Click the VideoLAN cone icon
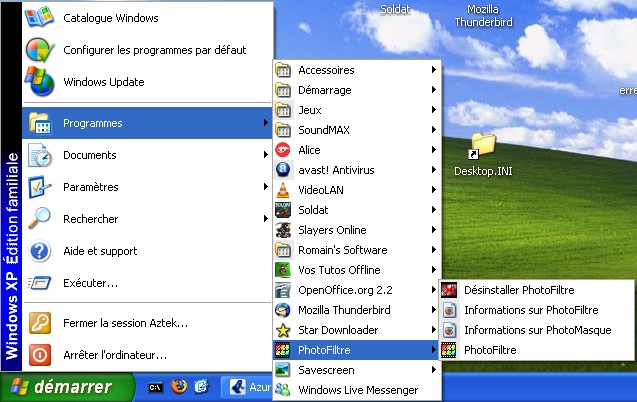 pyautogui.click(x=283, y=190)
